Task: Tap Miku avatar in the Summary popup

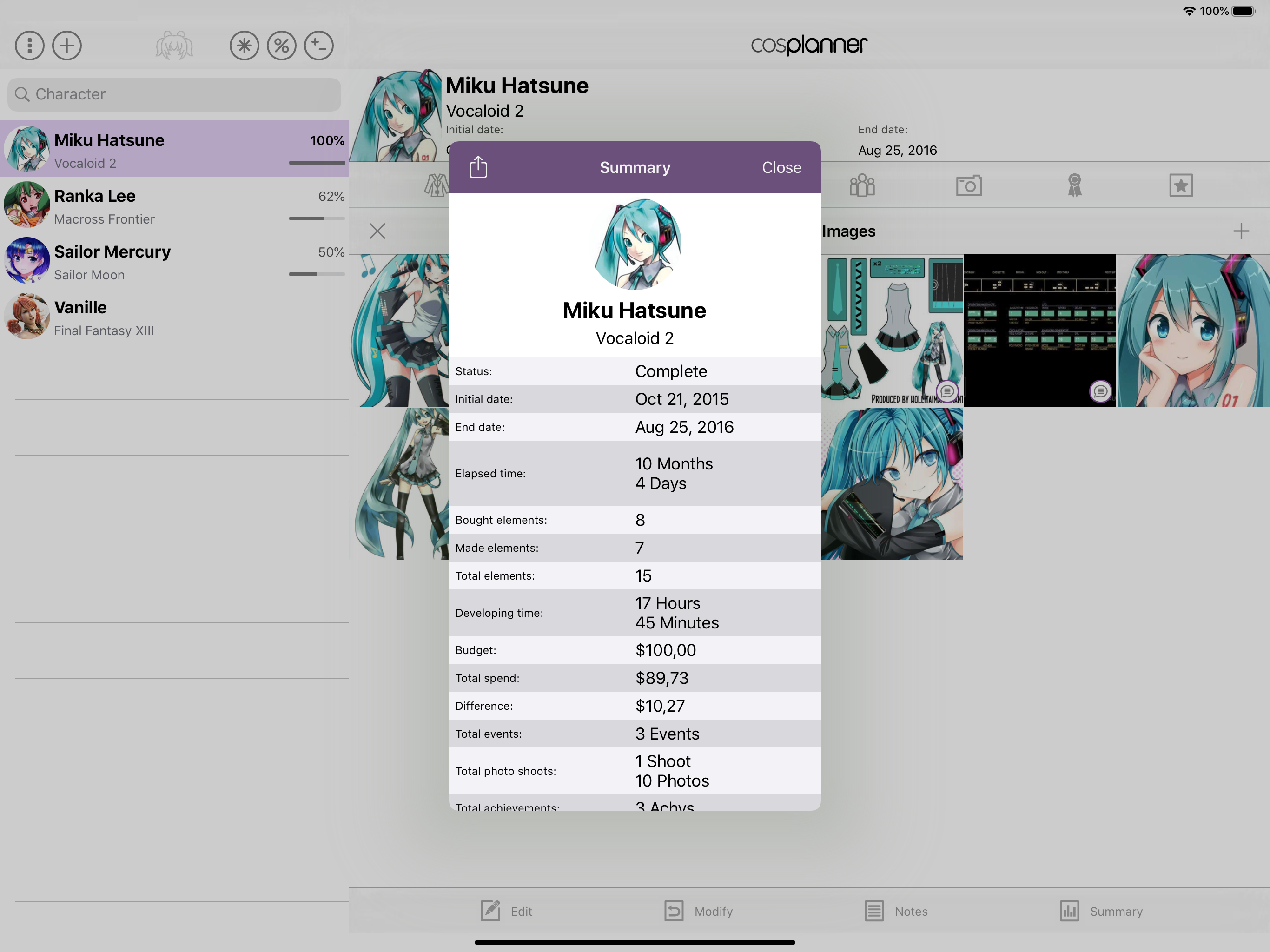Action: pos(638,244)
